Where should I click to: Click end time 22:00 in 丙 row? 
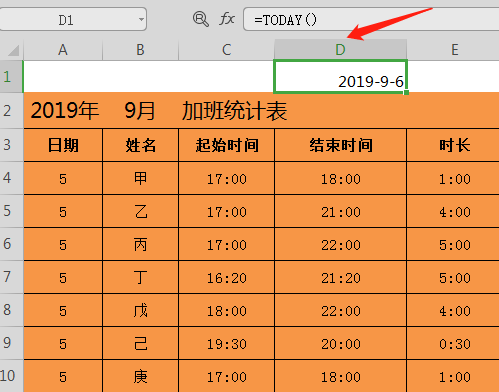pos(340,244)
